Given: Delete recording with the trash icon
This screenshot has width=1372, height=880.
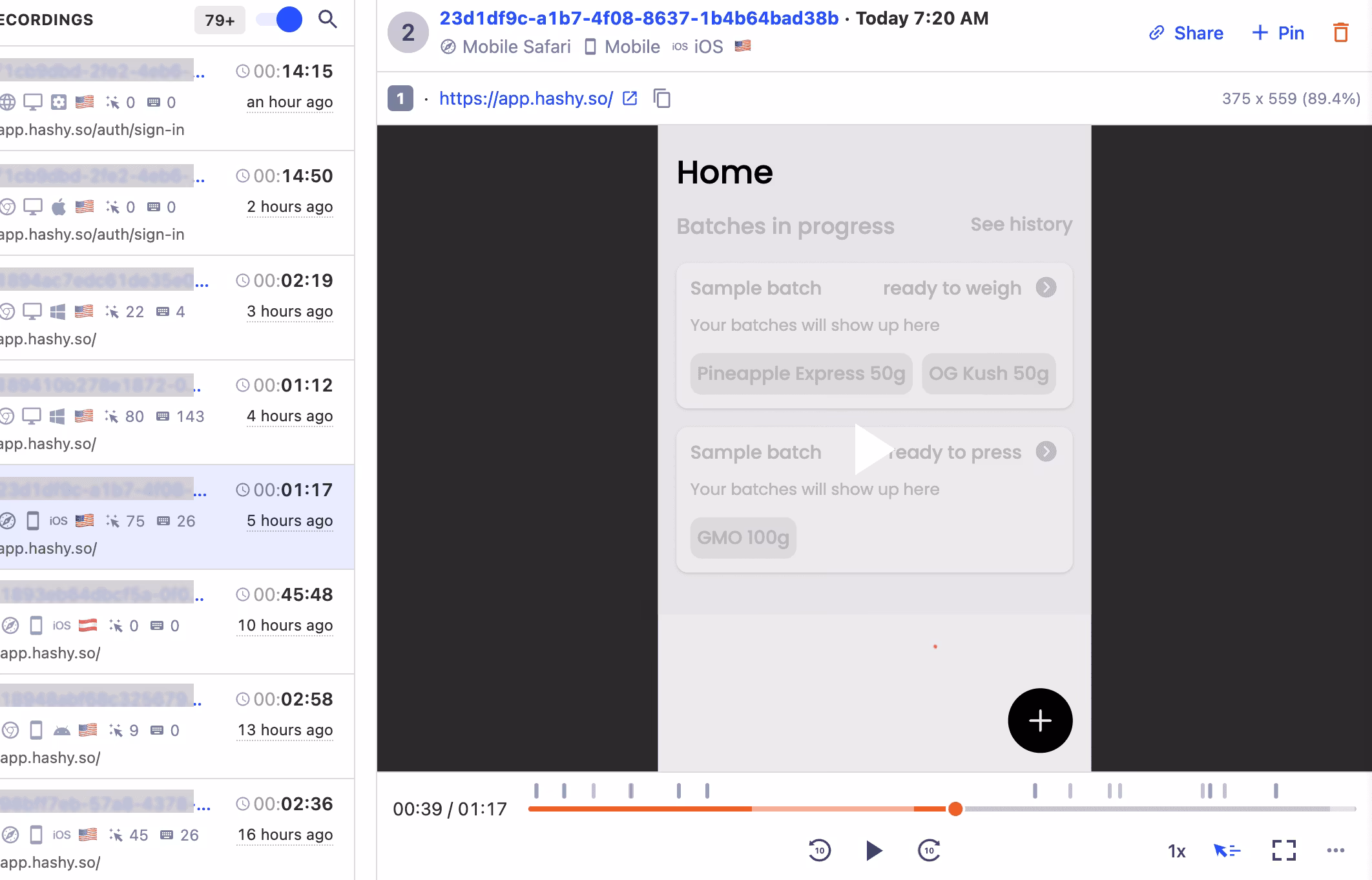Looking at the screenshot, I should coord(1341,33).
